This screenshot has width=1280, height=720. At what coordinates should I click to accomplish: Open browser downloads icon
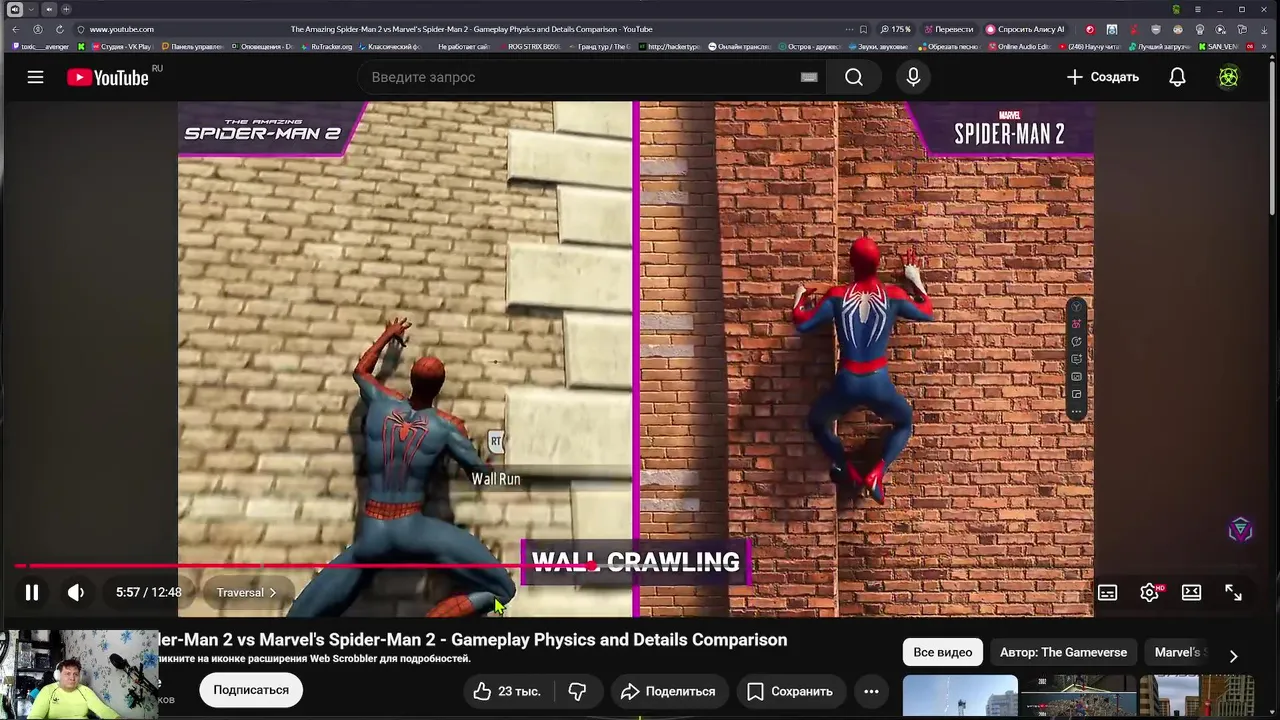(x=1262, y=29)
